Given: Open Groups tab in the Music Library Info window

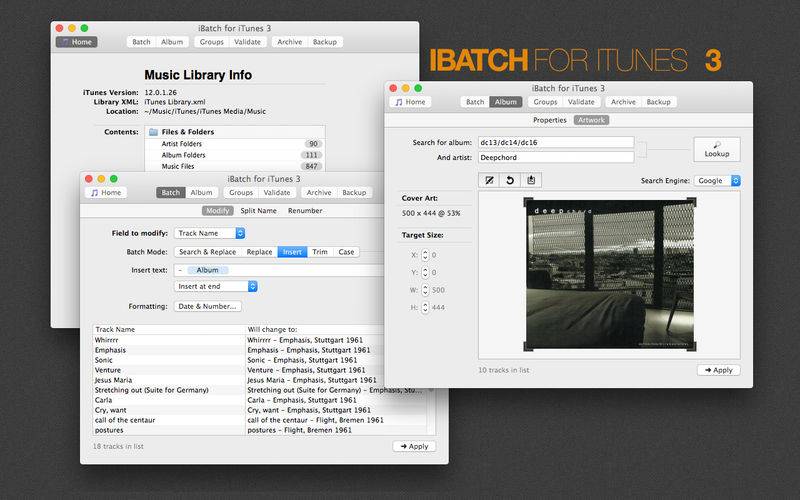Looking at the screenshot, I should [x=212, y=42].
